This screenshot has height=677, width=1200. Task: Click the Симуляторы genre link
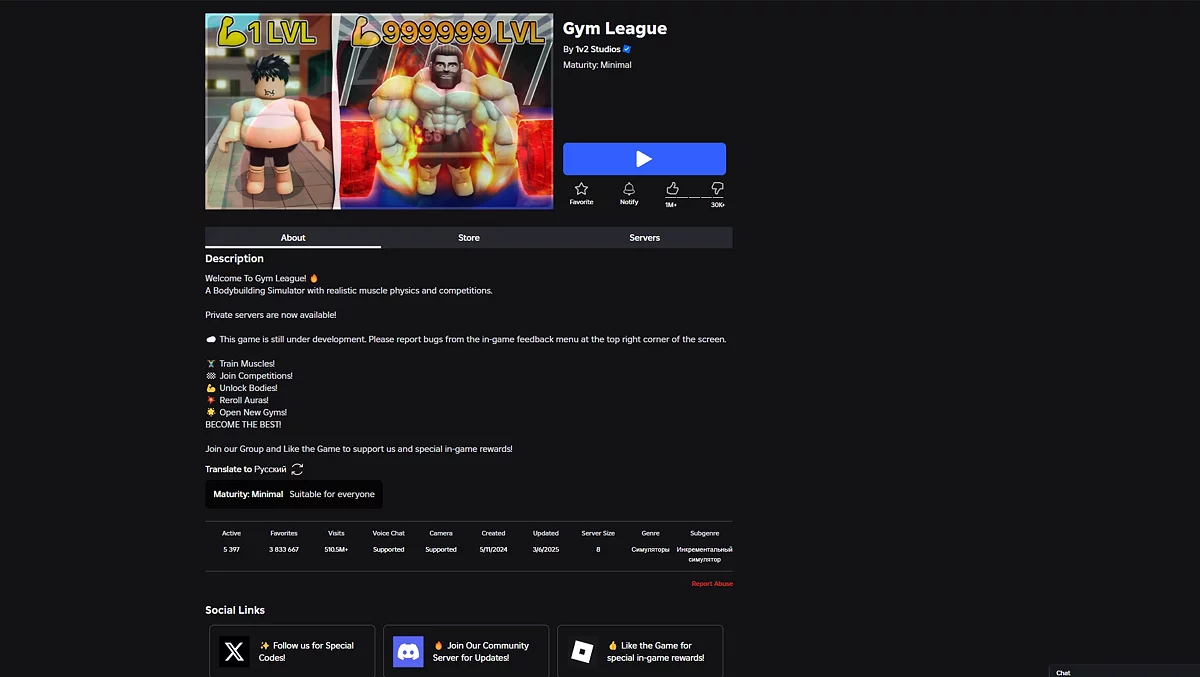click(x=650, y=549)
